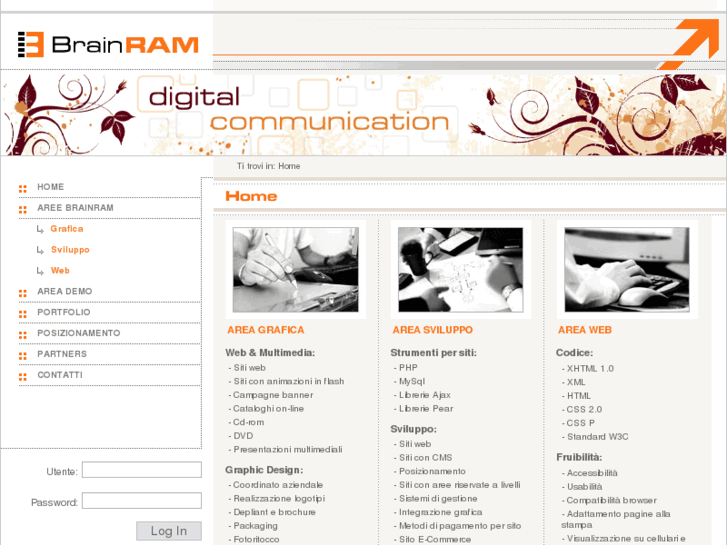The width and height of the screenshot is (727, 545).
Task: Click the 'Cataloghi on-line' list item
Action: (x=266, y=409)
